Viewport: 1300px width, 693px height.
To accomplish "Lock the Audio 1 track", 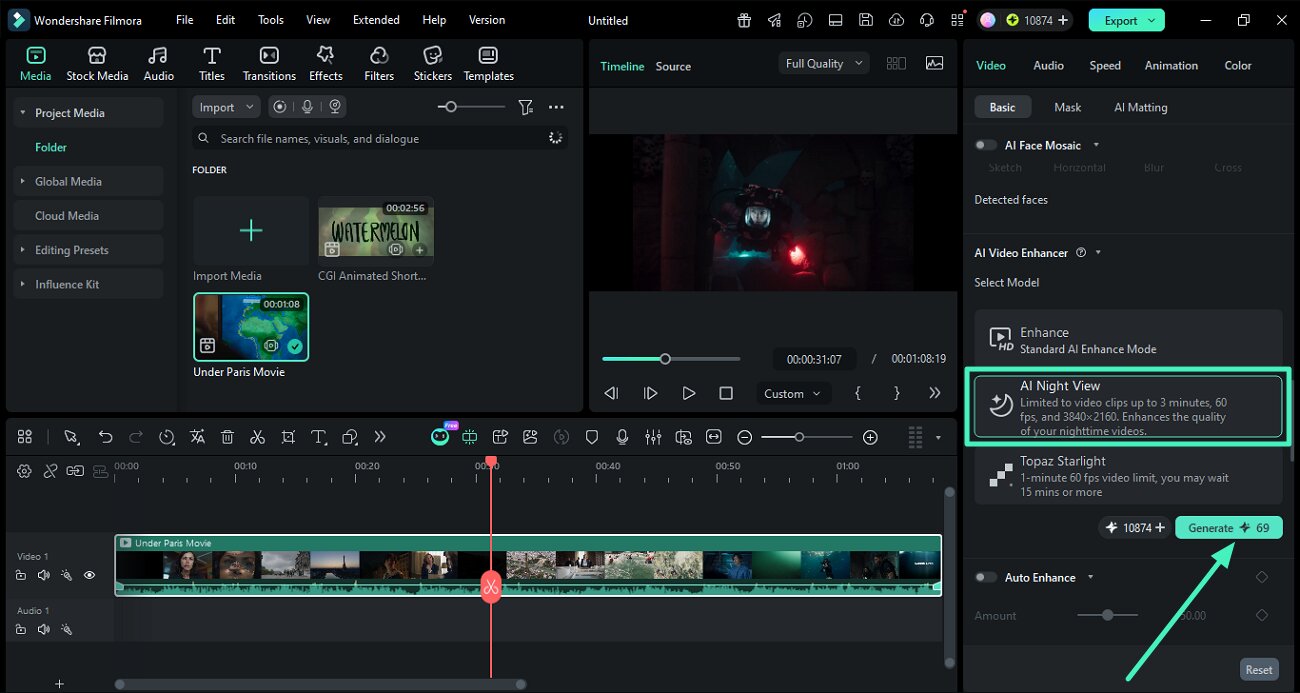I will click(x=20, y=629).
